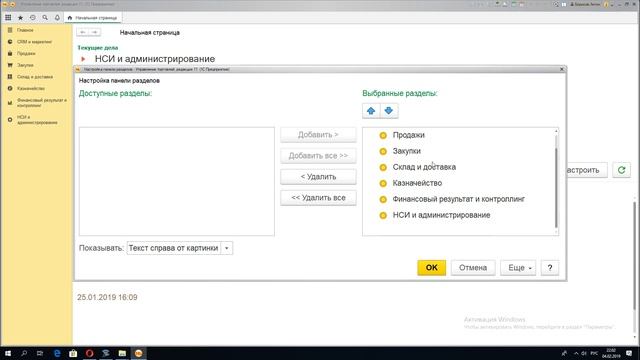Click inside the empty Доступные разделы list

[x=177, y=181]
